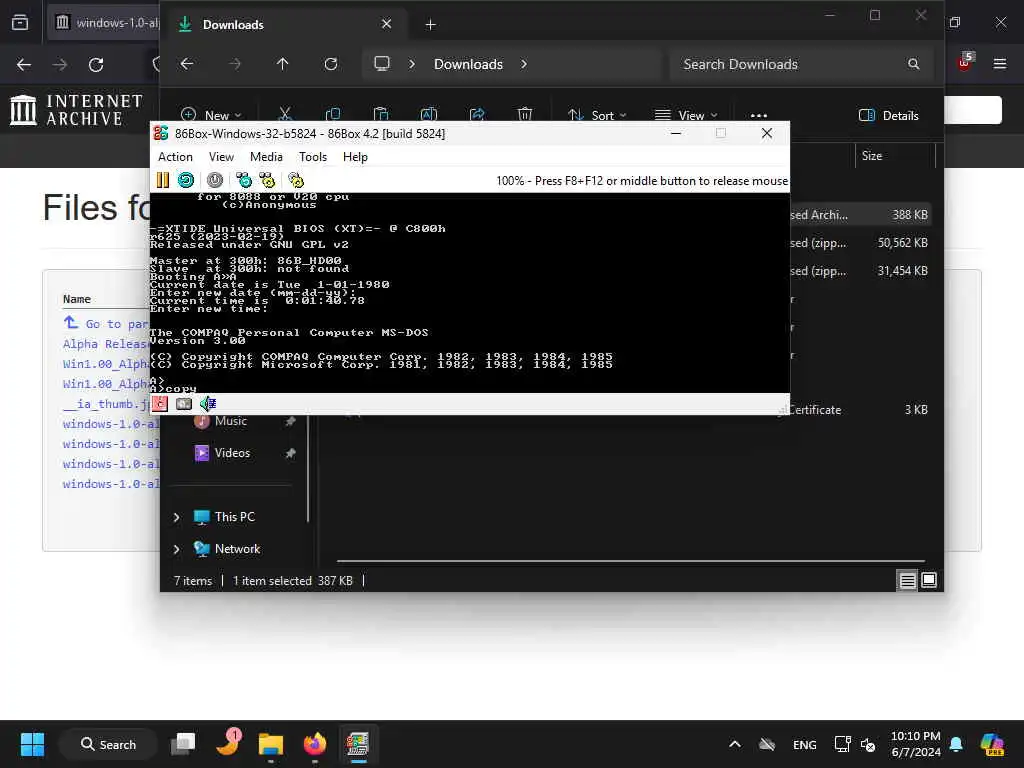The width and height of the screenshot is (1024, 768).
Task: Go back in File Explorer
Action: point(187,64)
